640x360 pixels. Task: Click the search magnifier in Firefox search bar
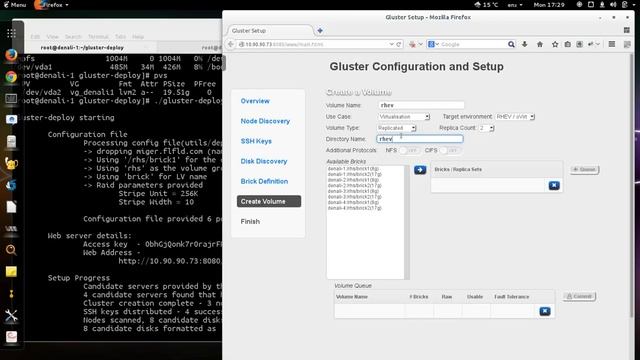click(511, 44)
